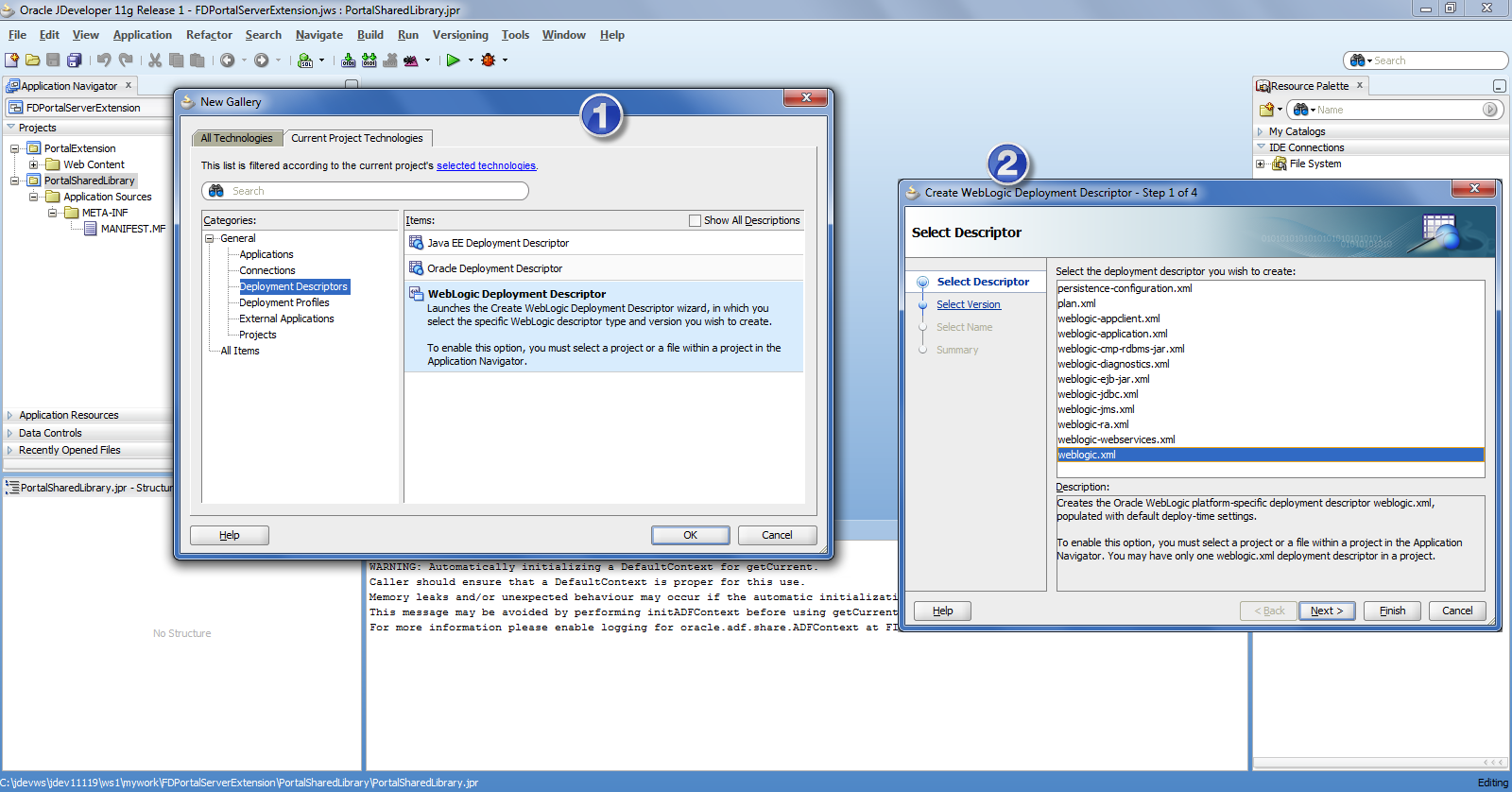This screenshot has width=1512, height=792.
Task: Expand the Data Controls accordion
Action: click(10, 433)
